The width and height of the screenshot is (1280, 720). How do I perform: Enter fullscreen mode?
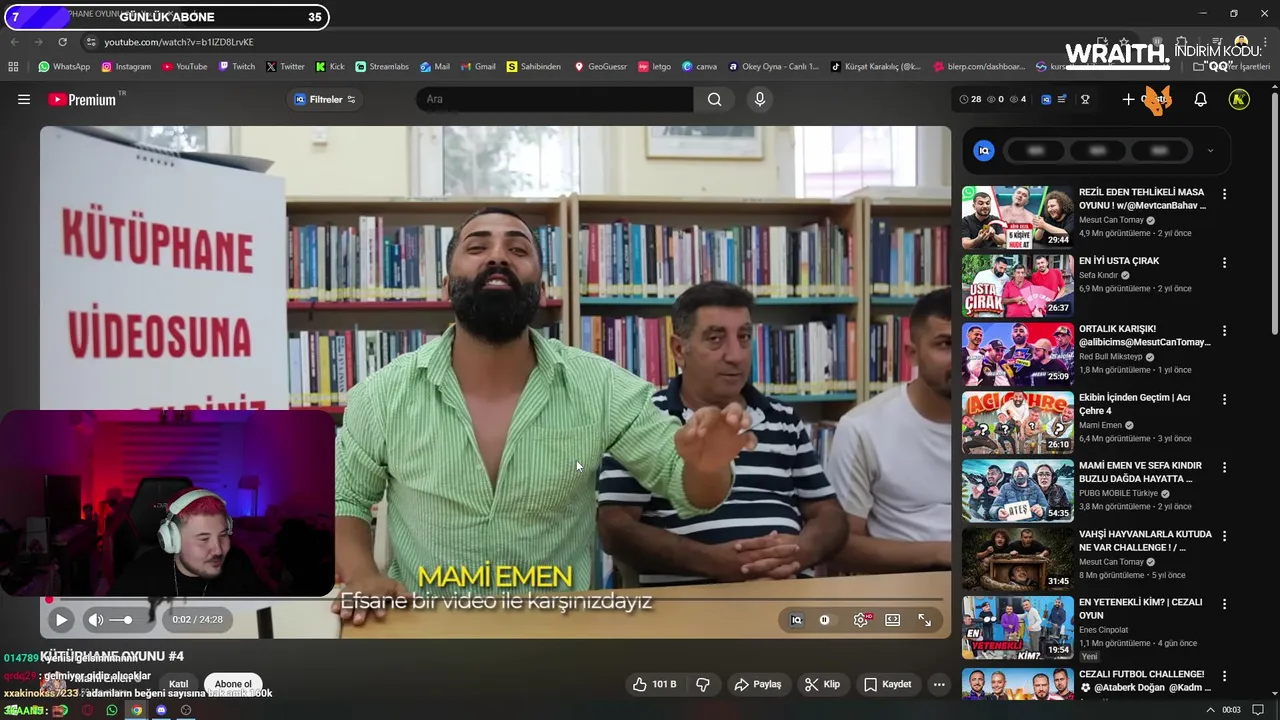[x=925, y=620]
